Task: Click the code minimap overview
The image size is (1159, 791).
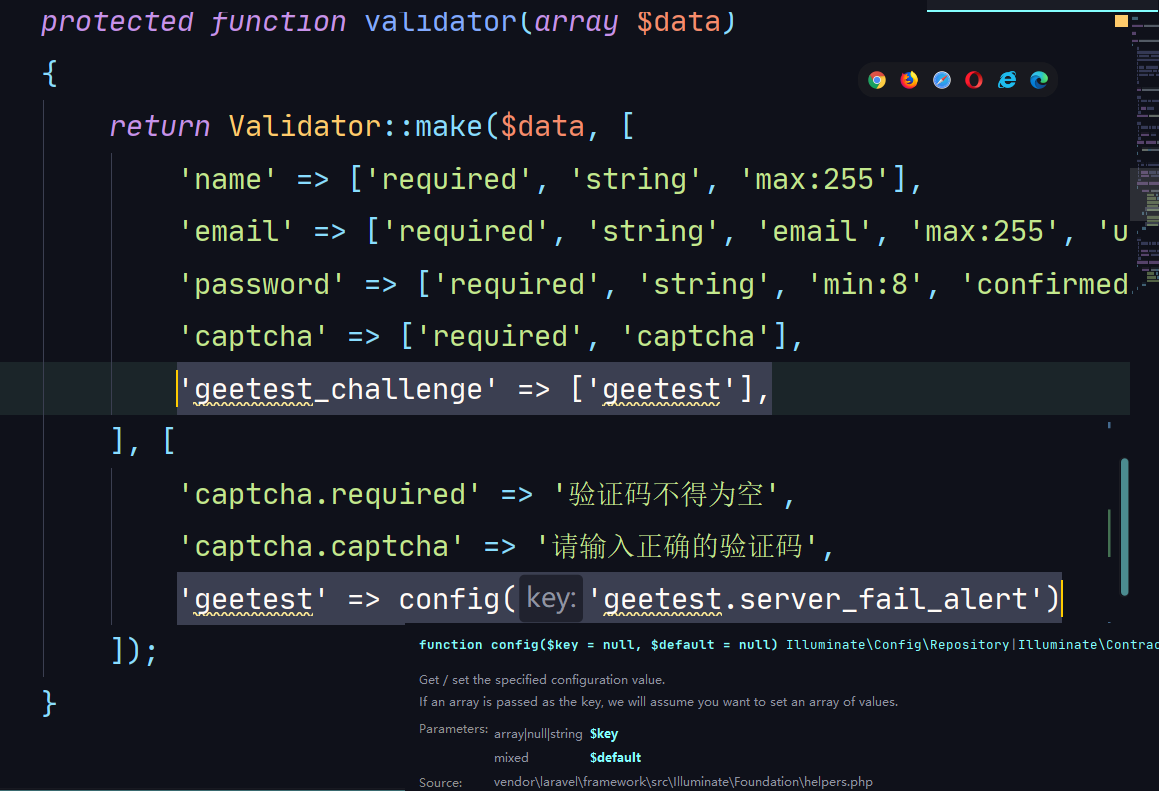Action: point(1146,155)
